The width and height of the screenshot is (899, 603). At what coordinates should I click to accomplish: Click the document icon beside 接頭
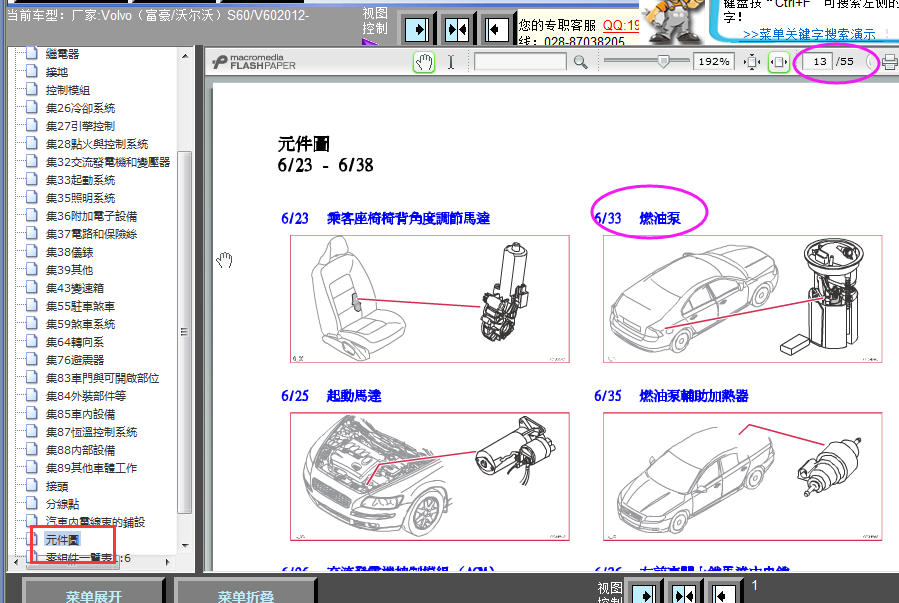[32, 486]
